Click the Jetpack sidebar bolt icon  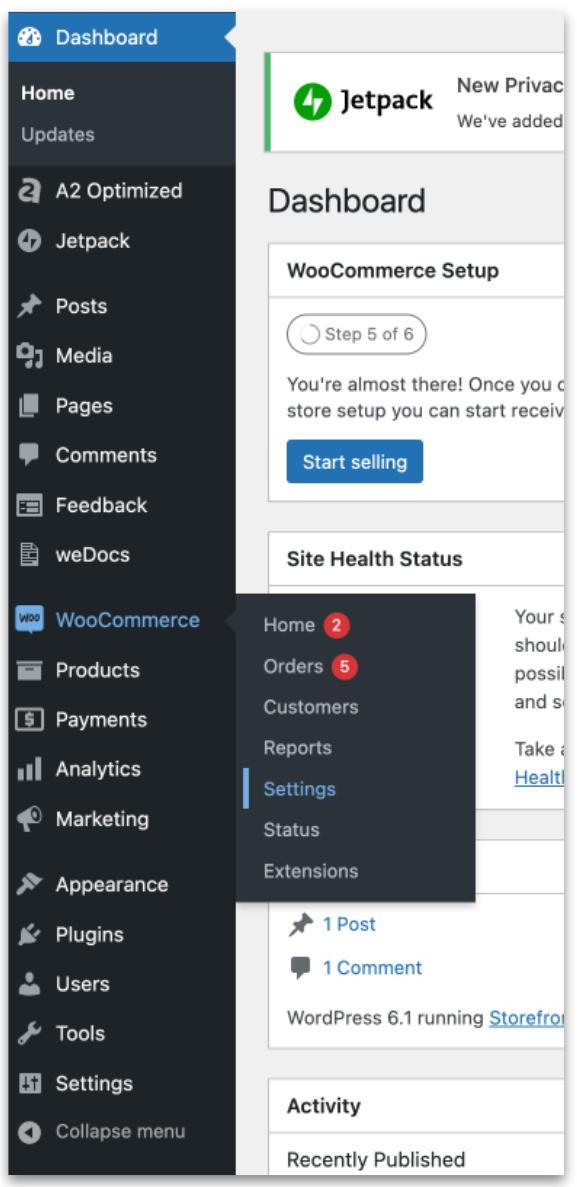pos(29,241)
